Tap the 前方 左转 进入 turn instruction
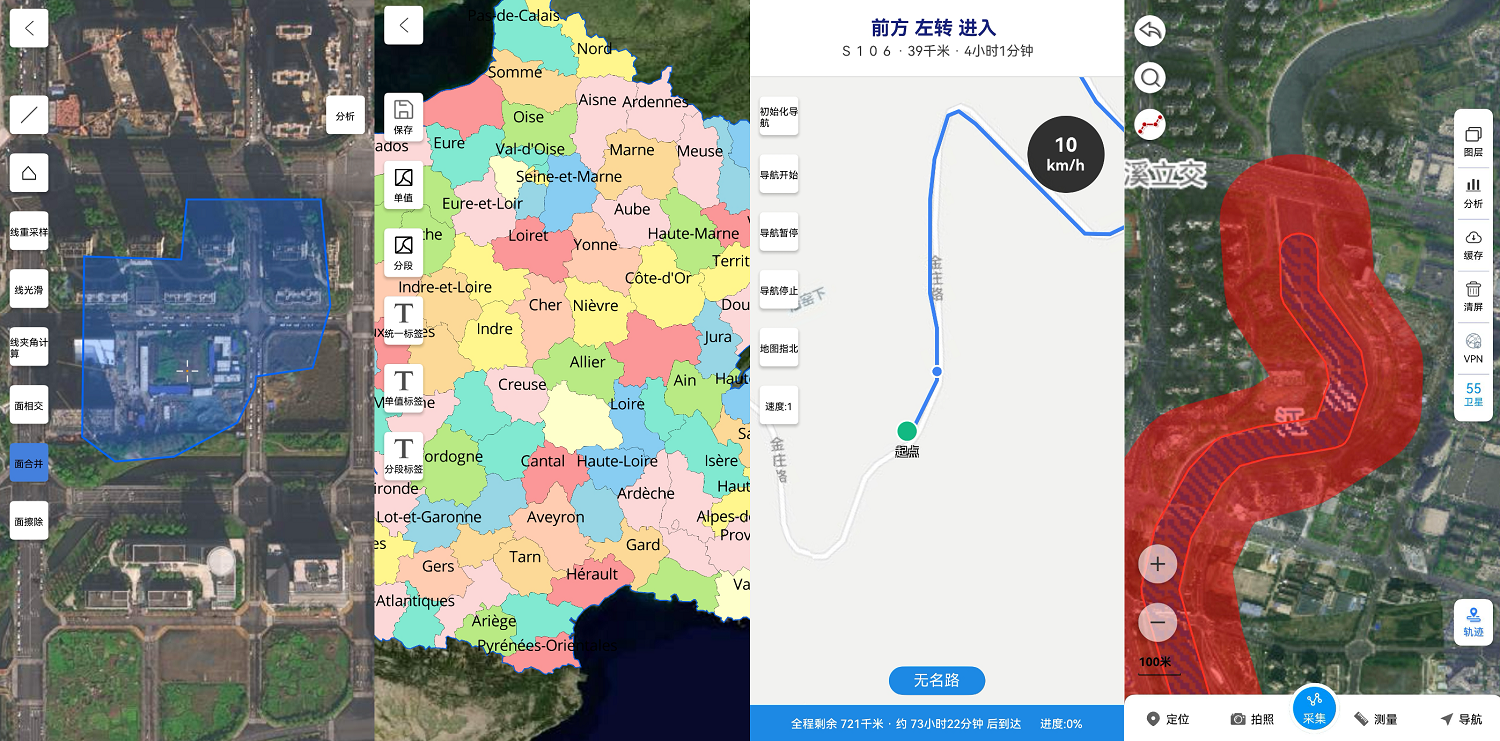The width and height of the screenshot is (1500, 741). (934, 28)
